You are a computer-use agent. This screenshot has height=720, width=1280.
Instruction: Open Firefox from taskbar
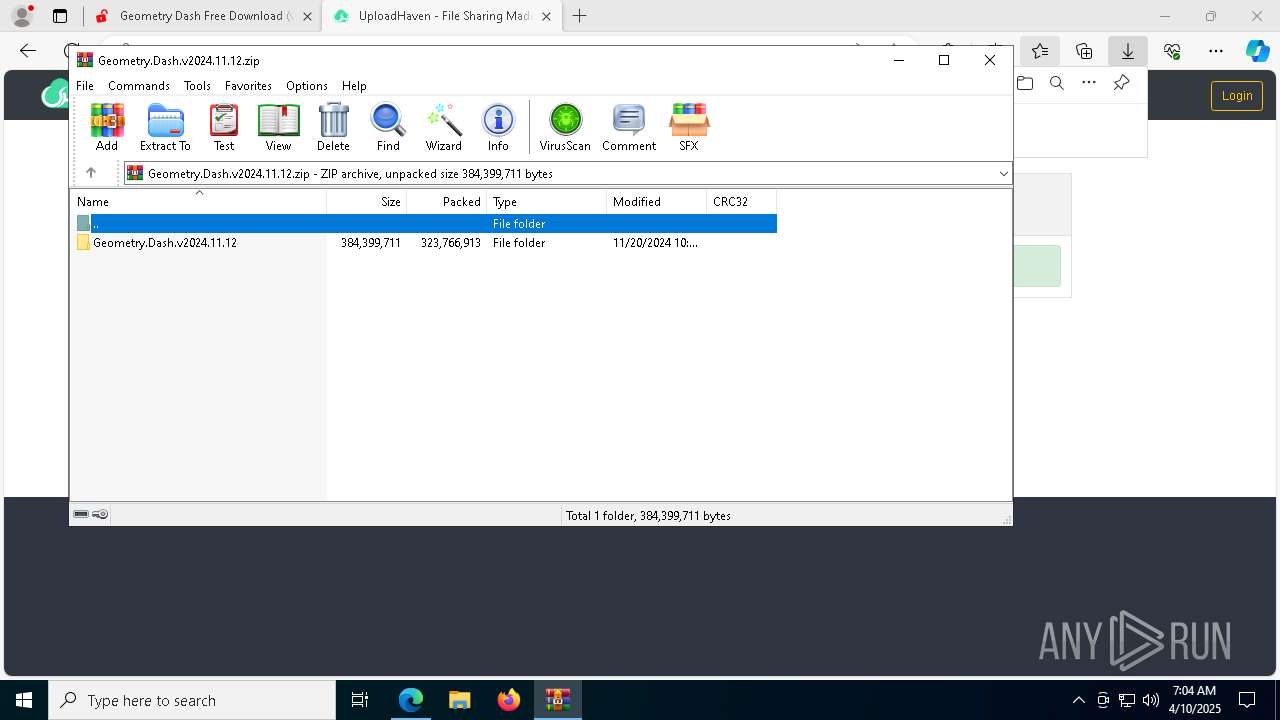[509, 700]
